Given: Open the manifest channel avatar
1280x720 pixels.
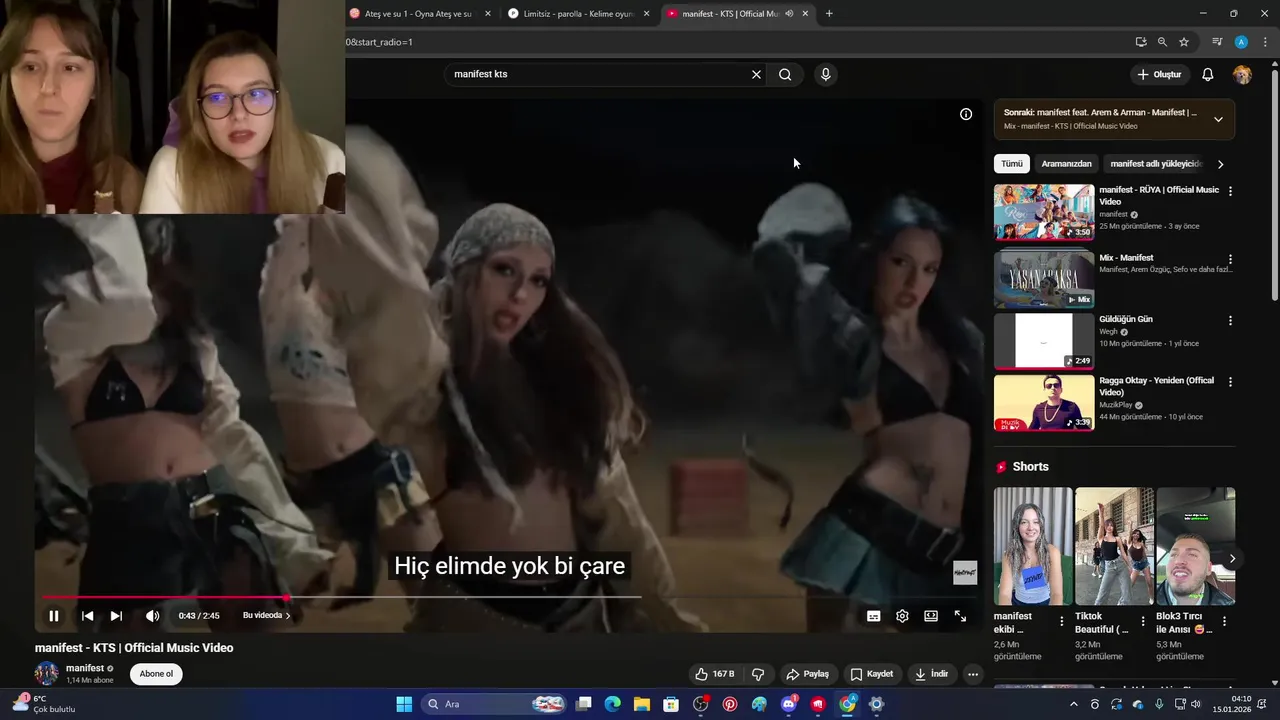Looking at the screenshot, I should [x=47, y=673].
